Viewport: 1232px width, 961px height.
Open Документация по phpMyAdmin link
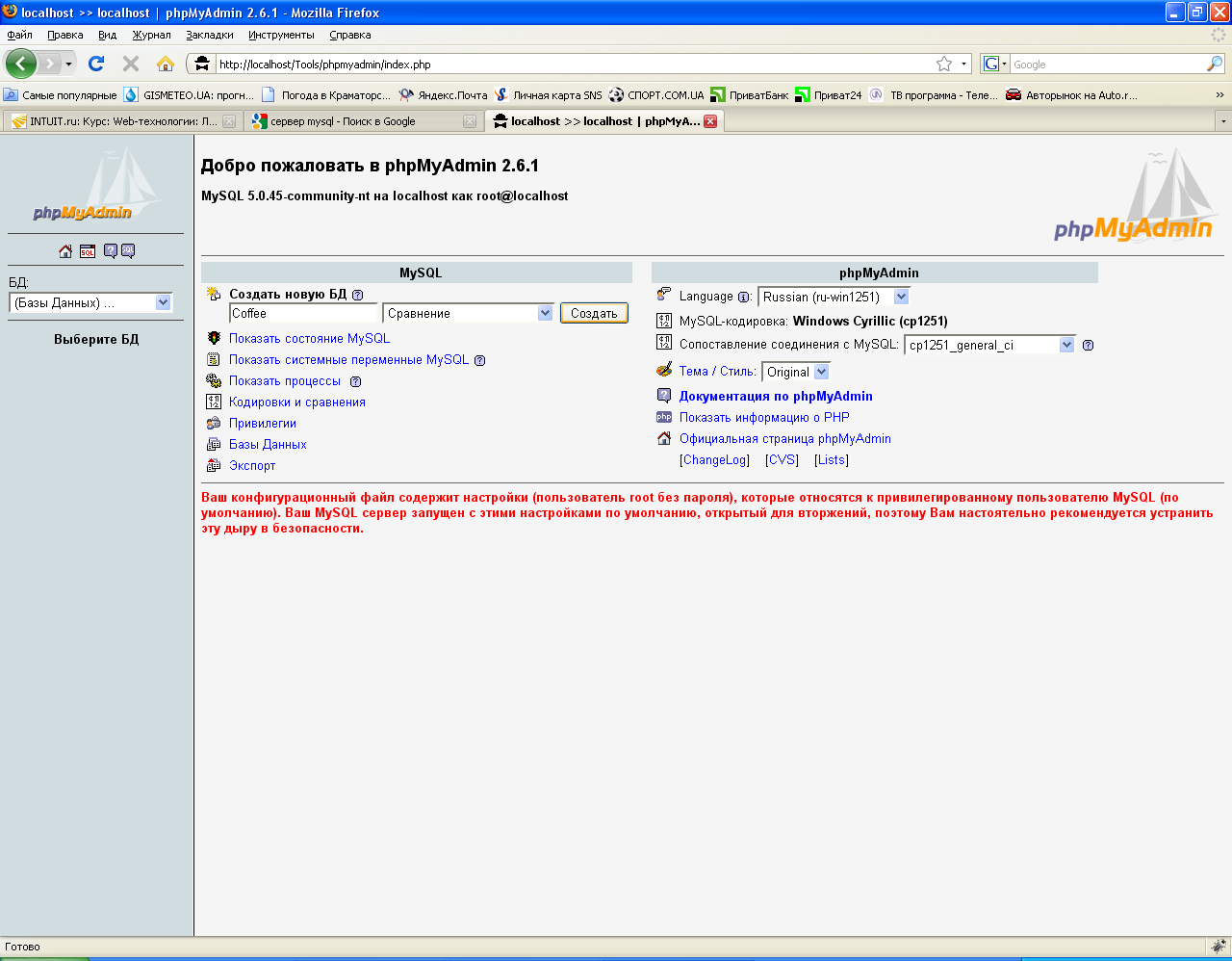click(776, 396)
